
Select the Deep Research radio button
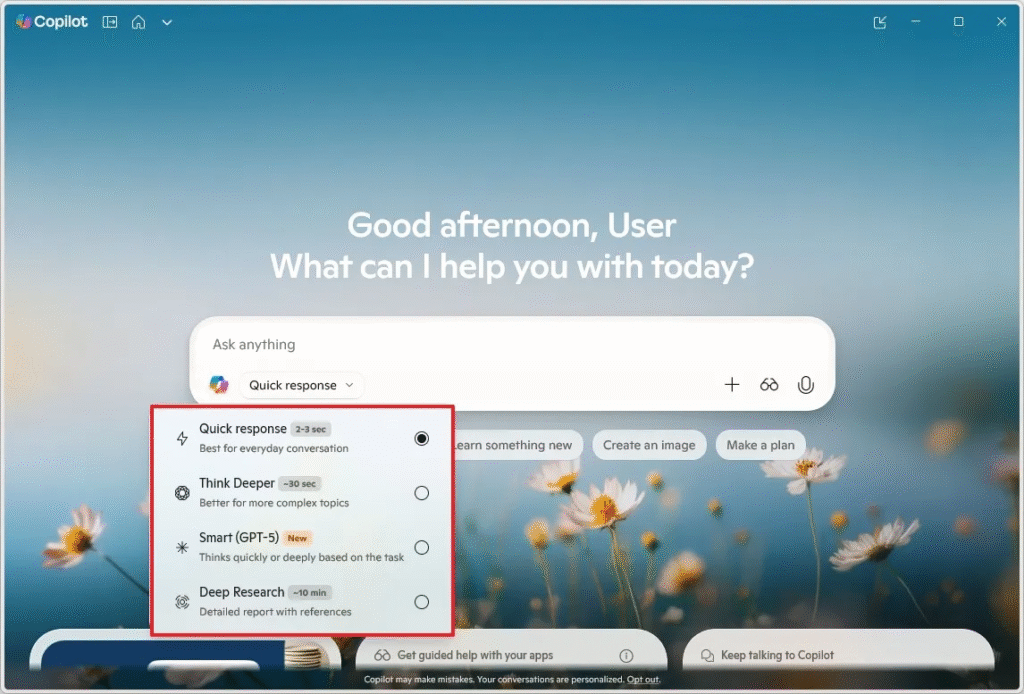pyautogui.click(x=421, y=602)
